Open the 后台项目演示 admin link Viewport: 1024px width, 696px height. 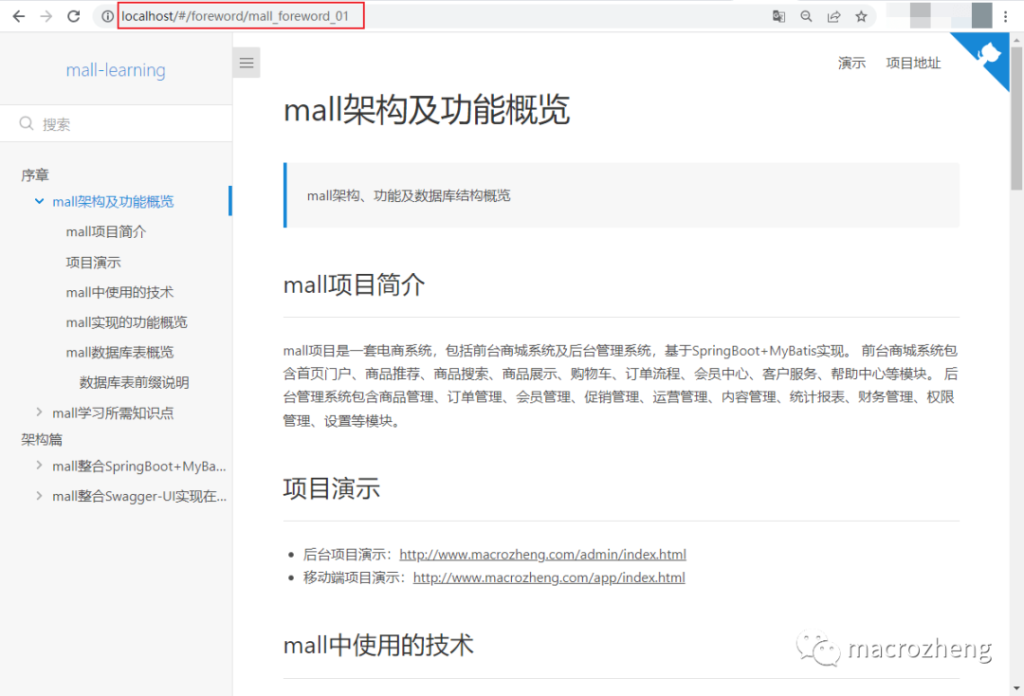[542, 553]
